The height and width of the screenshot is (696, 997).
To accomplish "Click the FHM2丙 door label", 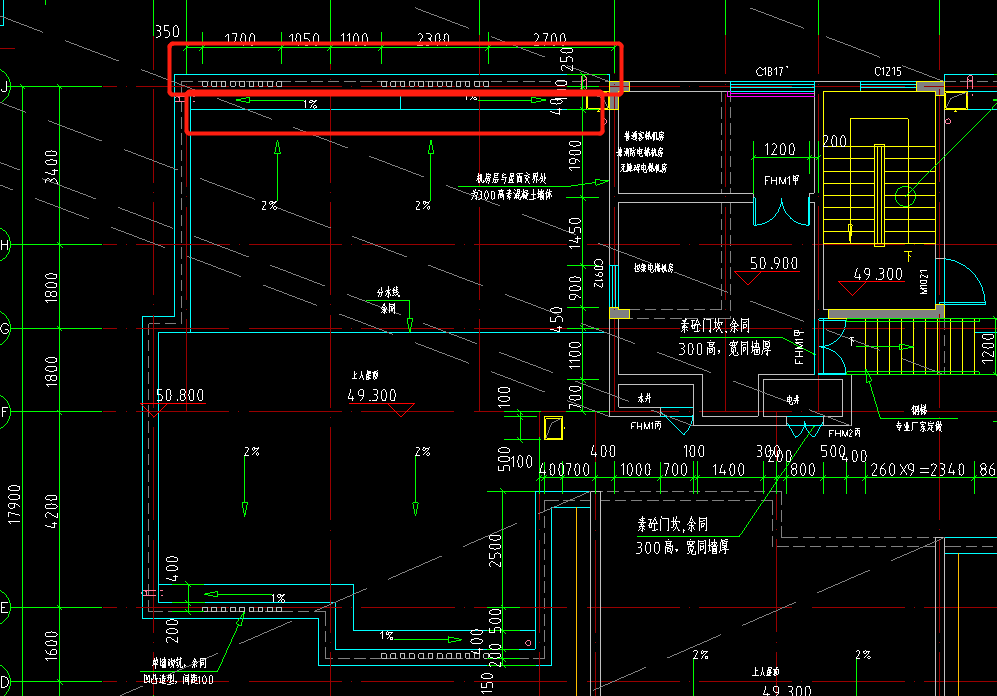I will (844, 433).
